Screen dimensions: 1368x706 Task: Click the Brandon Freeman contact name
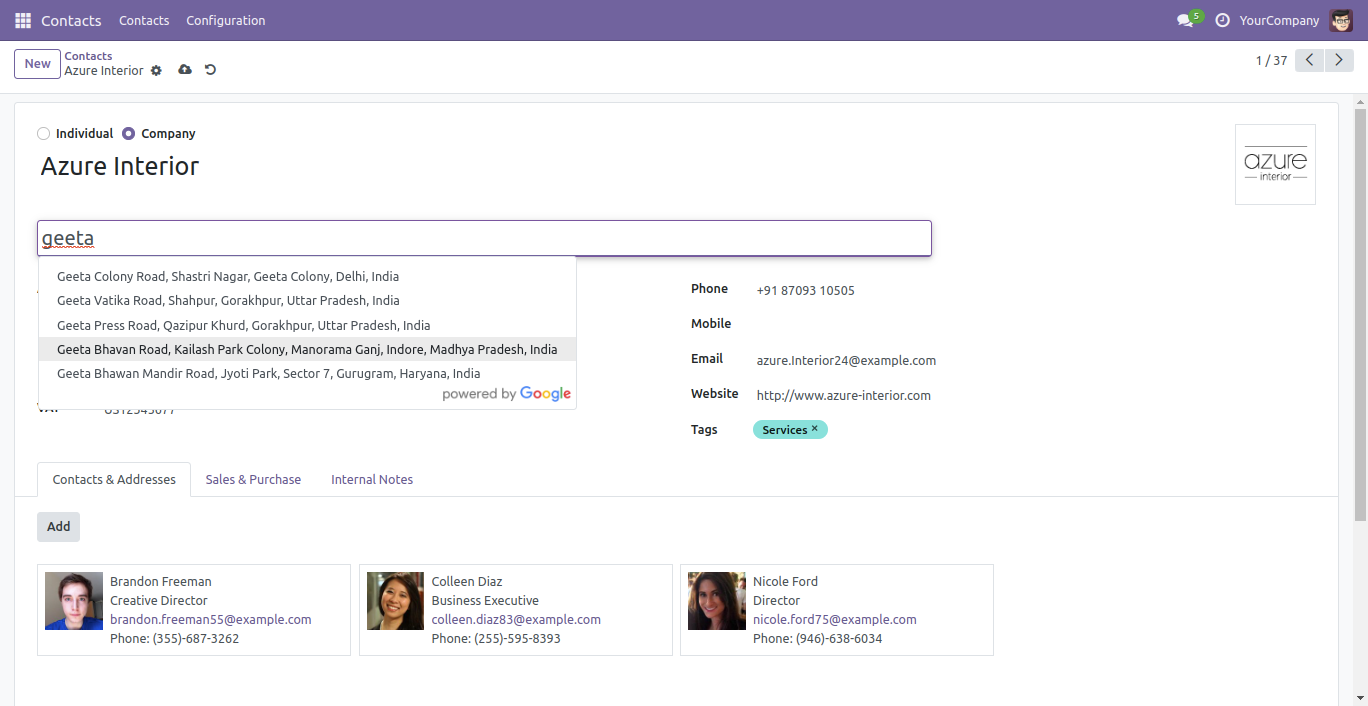(x=161, y=581)
